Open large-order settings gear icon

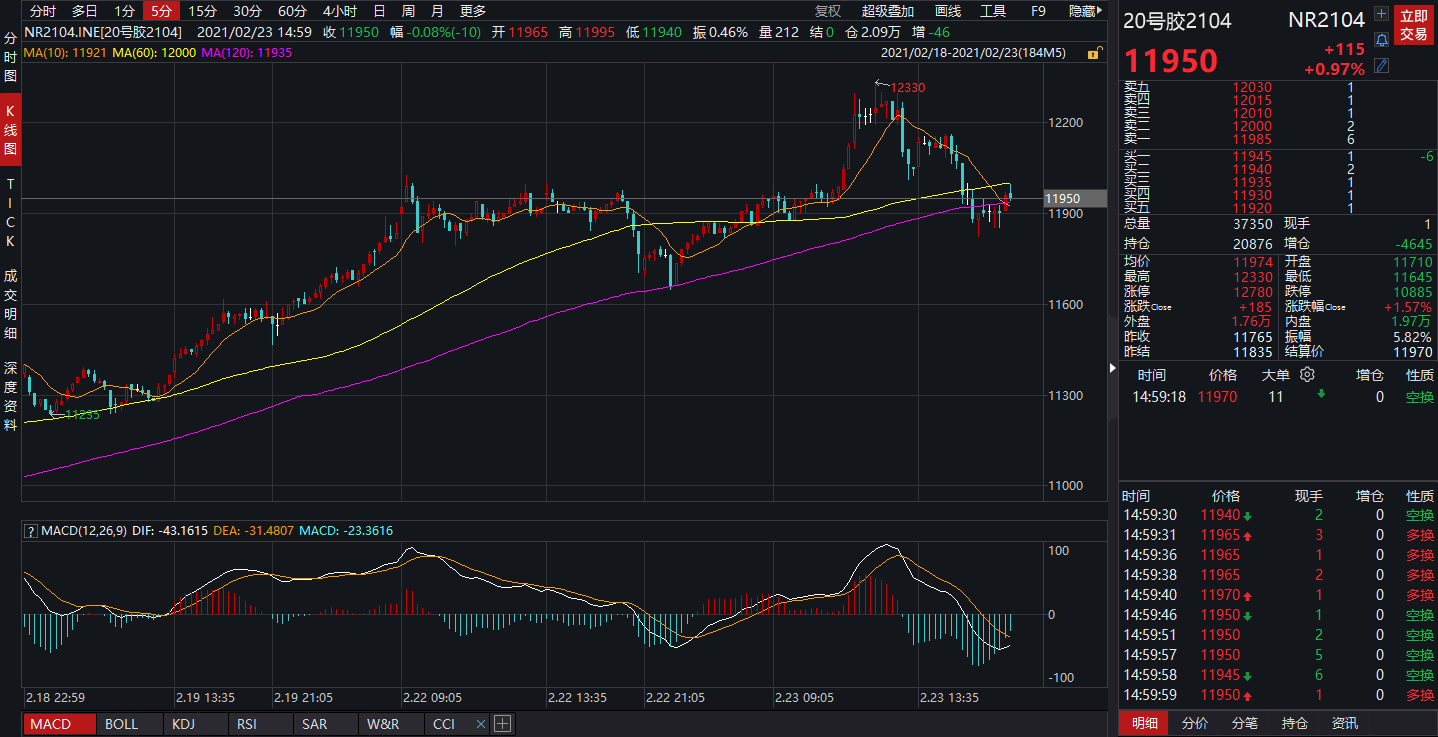point(1307,375)
